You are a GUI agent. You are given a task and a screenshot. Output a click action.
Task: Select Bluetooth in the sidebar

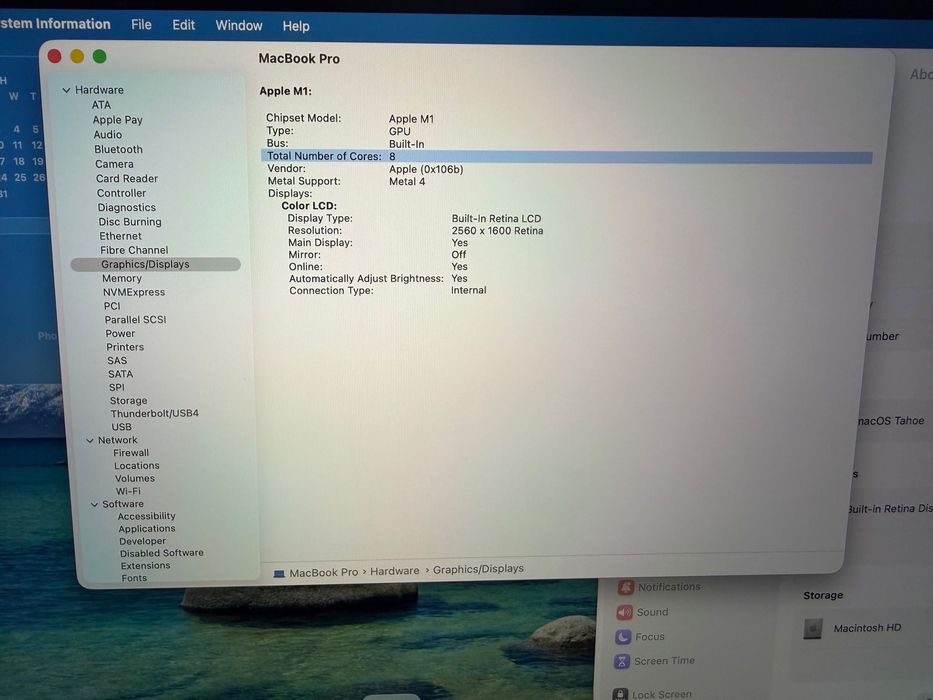click(118, 149)
